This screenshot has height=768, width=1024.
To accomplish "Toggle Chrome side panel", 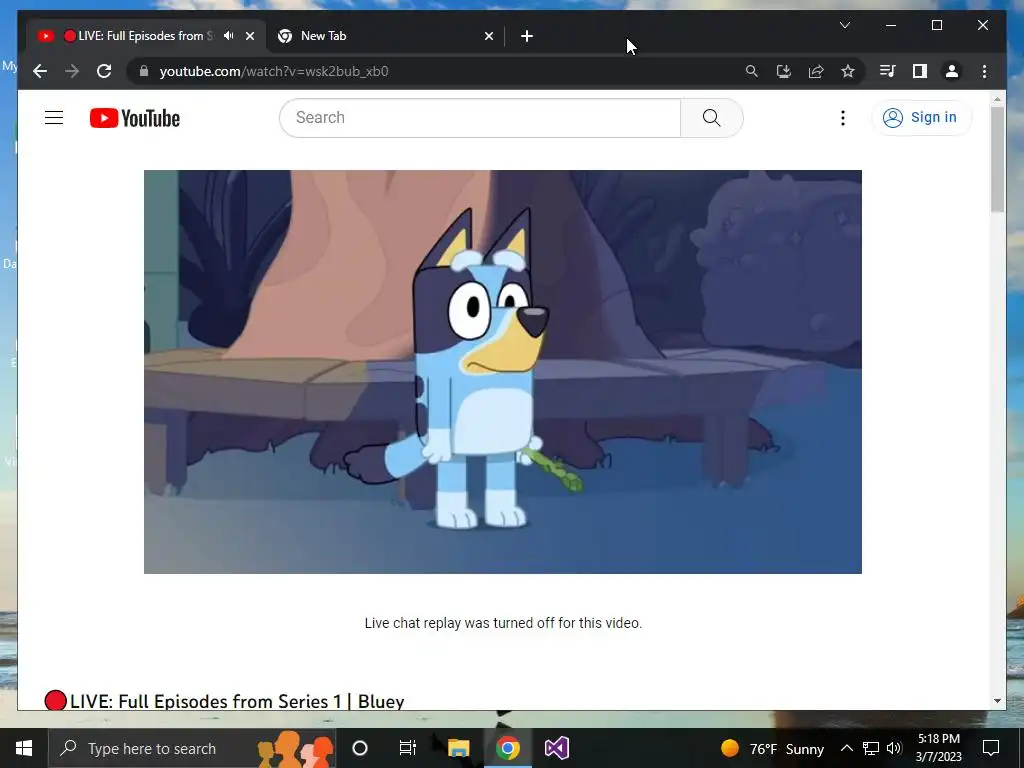I will [x=920, y=71].
